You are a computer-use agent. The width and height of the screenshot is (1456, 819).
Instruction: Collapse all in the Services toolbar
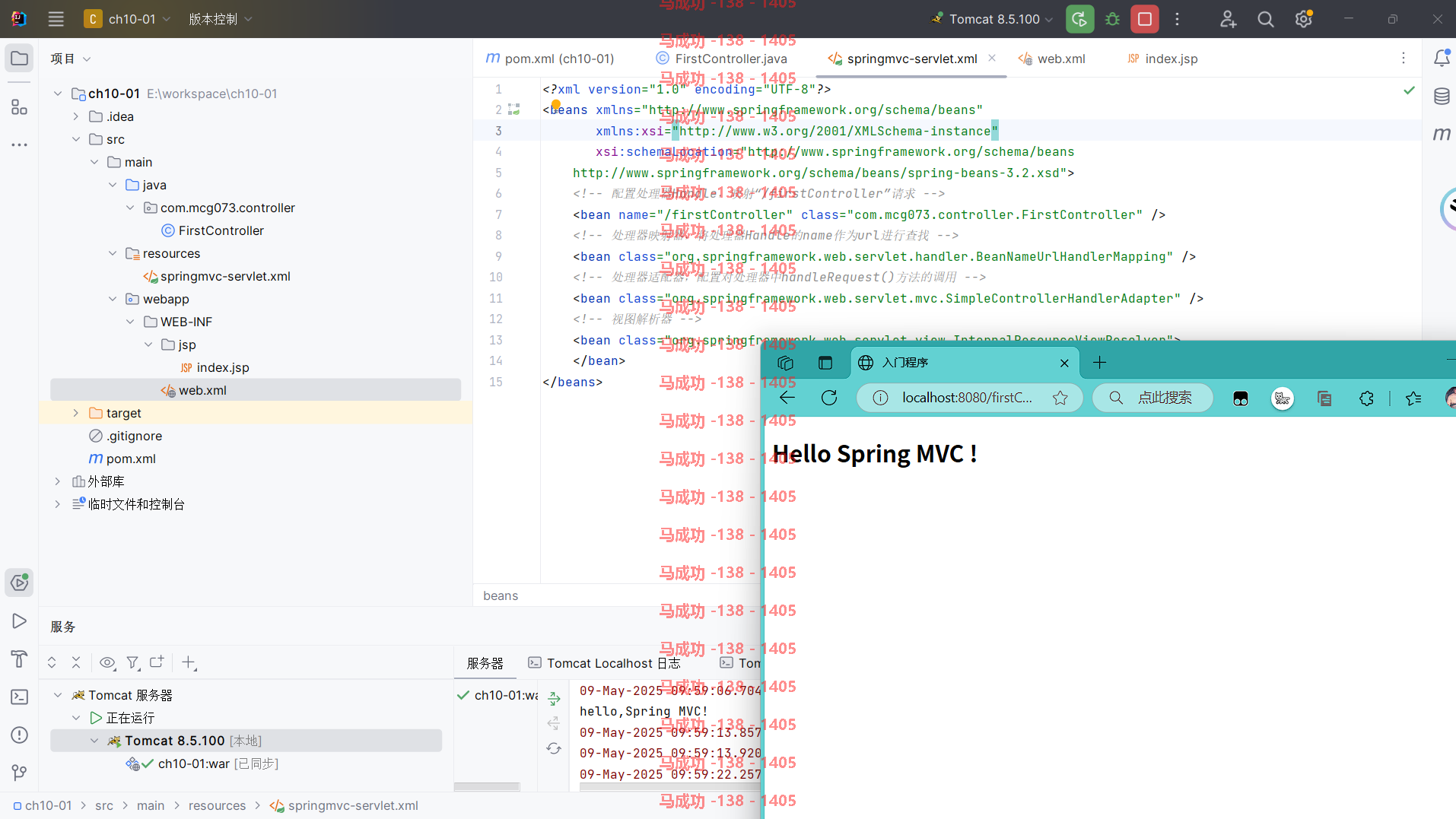pos(76,662)
